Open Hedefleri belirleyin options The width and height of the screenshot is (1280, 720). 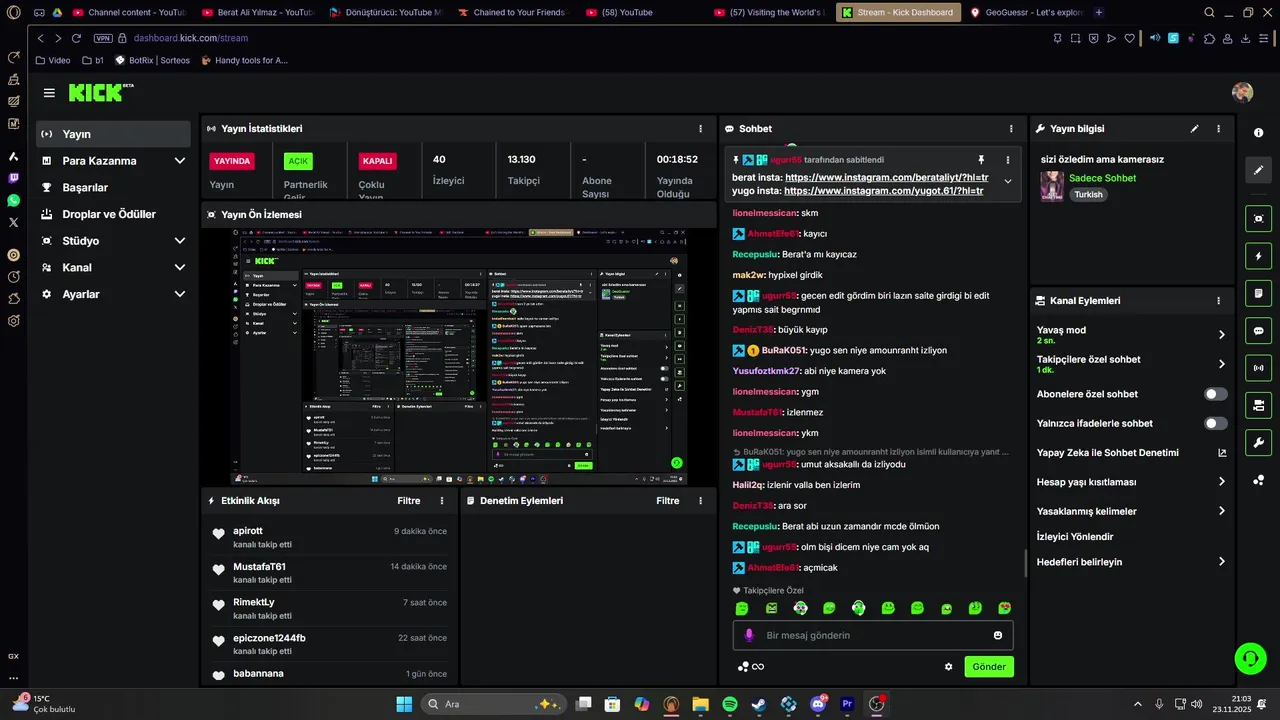[x=1131, y=562]
